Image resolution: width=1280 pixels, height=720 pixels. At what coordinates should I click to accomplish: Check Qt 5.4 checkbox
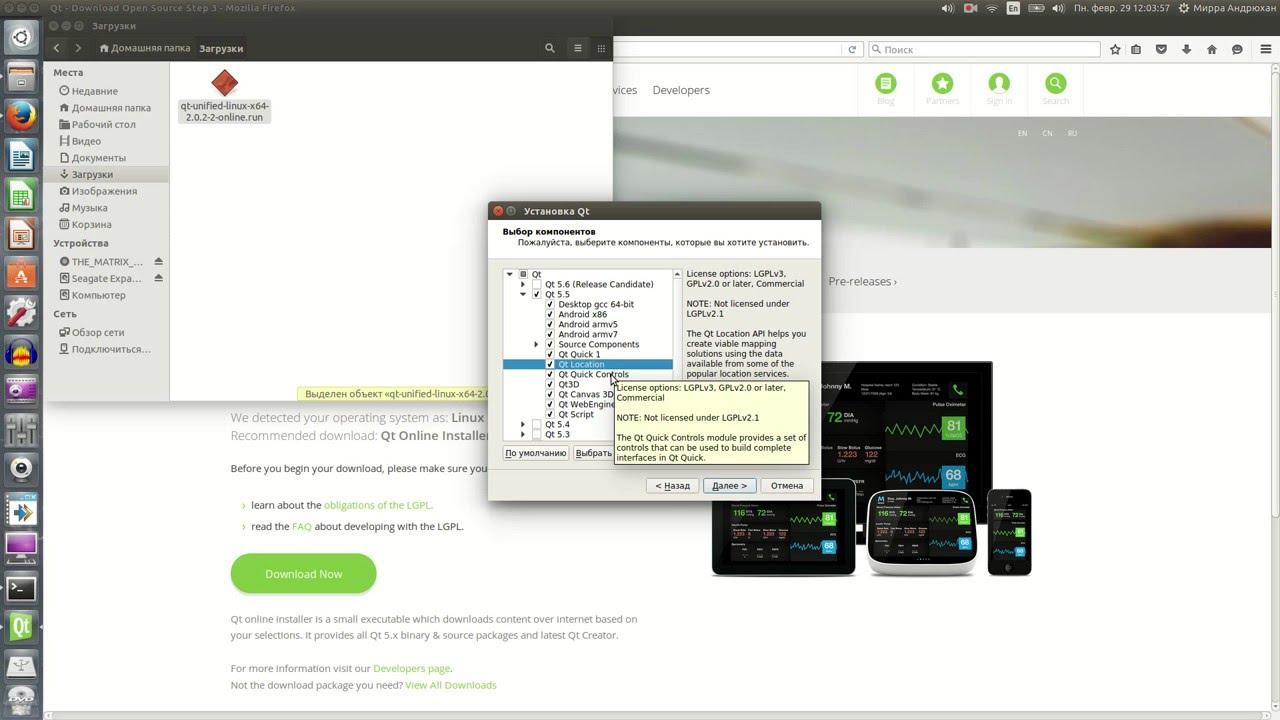pos(537,424)
